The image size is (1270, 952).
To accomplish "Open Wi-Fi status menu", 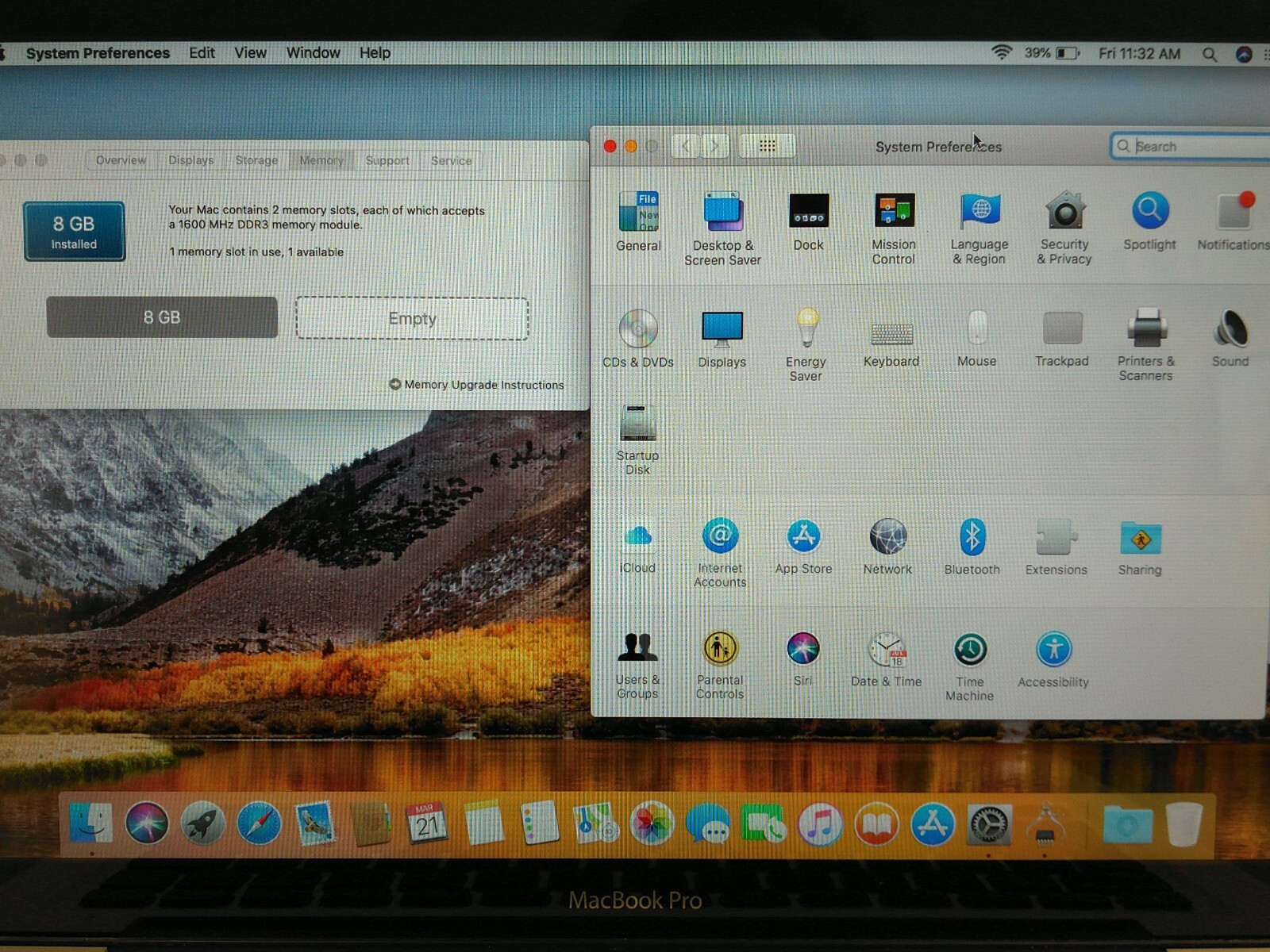I will pos(1002,53).
